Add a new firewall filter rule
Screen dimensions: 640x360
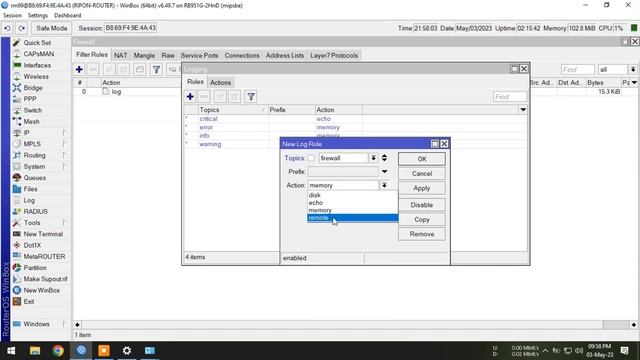point(79,69)
